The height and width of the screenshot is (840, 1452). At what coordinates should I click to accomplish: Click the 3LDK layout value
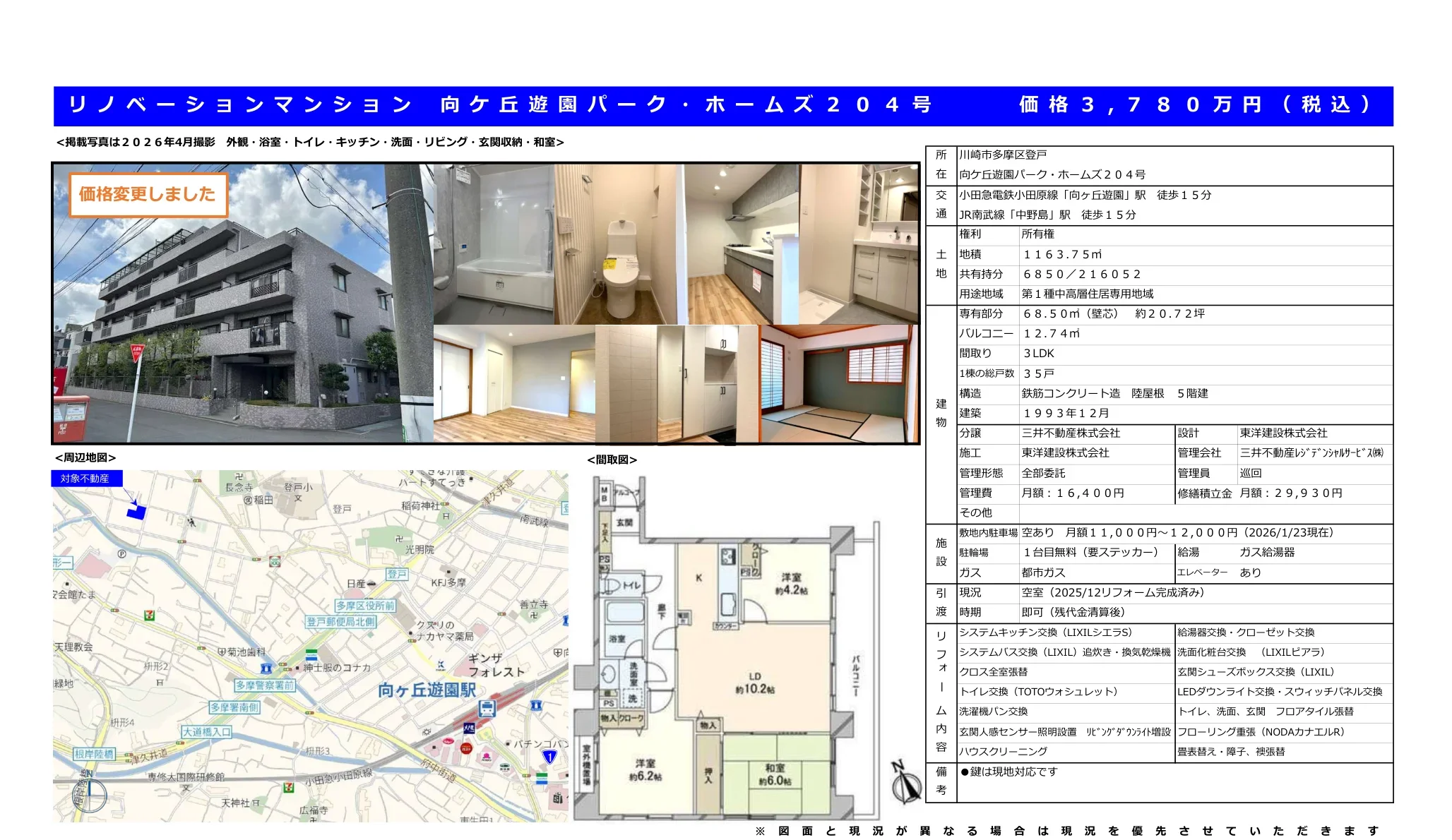point(1038,353)
